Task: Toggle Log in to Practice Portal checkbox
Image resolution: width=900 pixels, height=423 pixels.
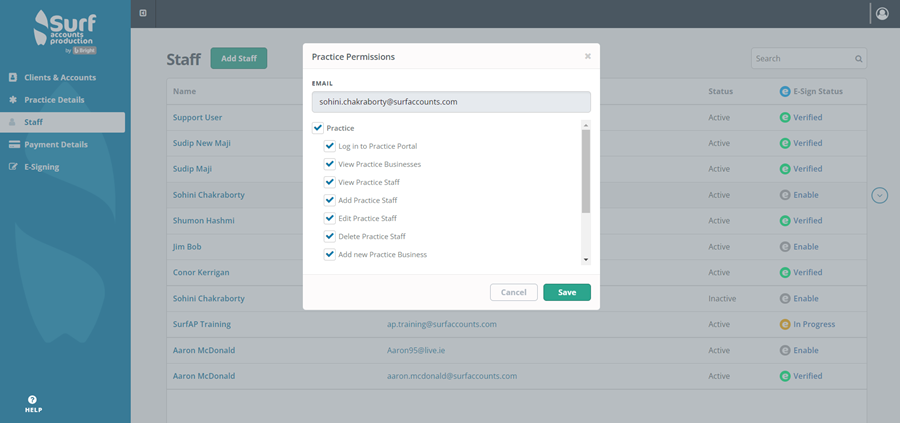Action: [x=330, y=146]
